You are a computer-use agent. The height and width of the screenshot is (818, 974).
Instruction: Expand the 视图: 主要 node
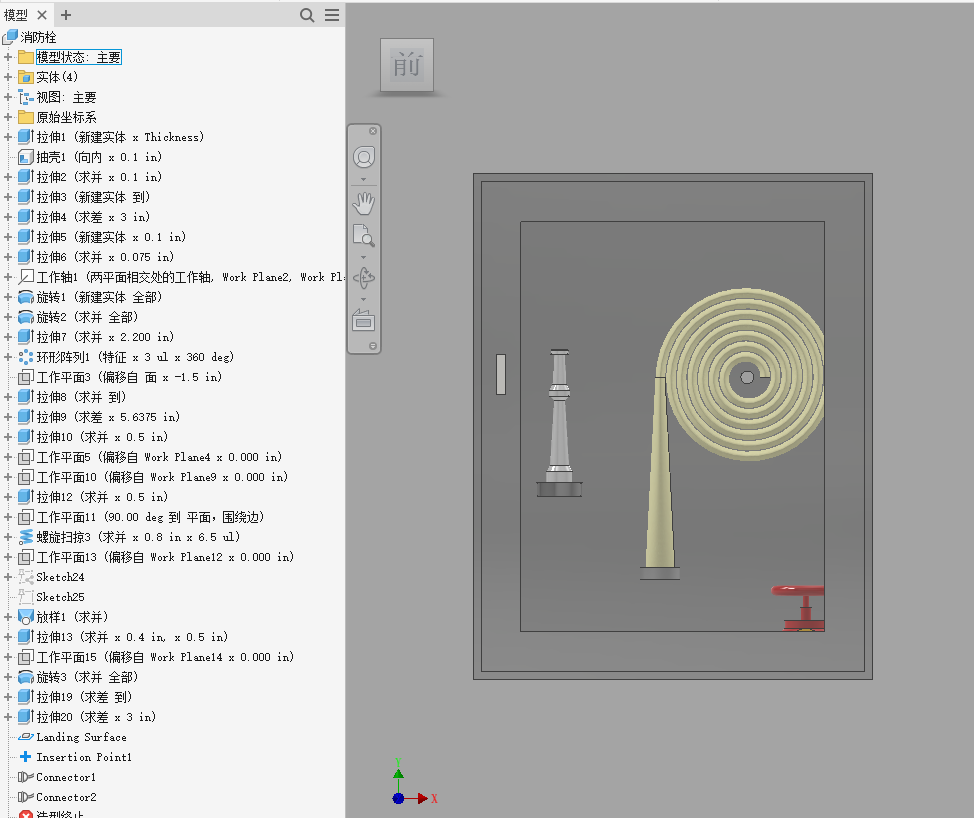coord(8,97)
